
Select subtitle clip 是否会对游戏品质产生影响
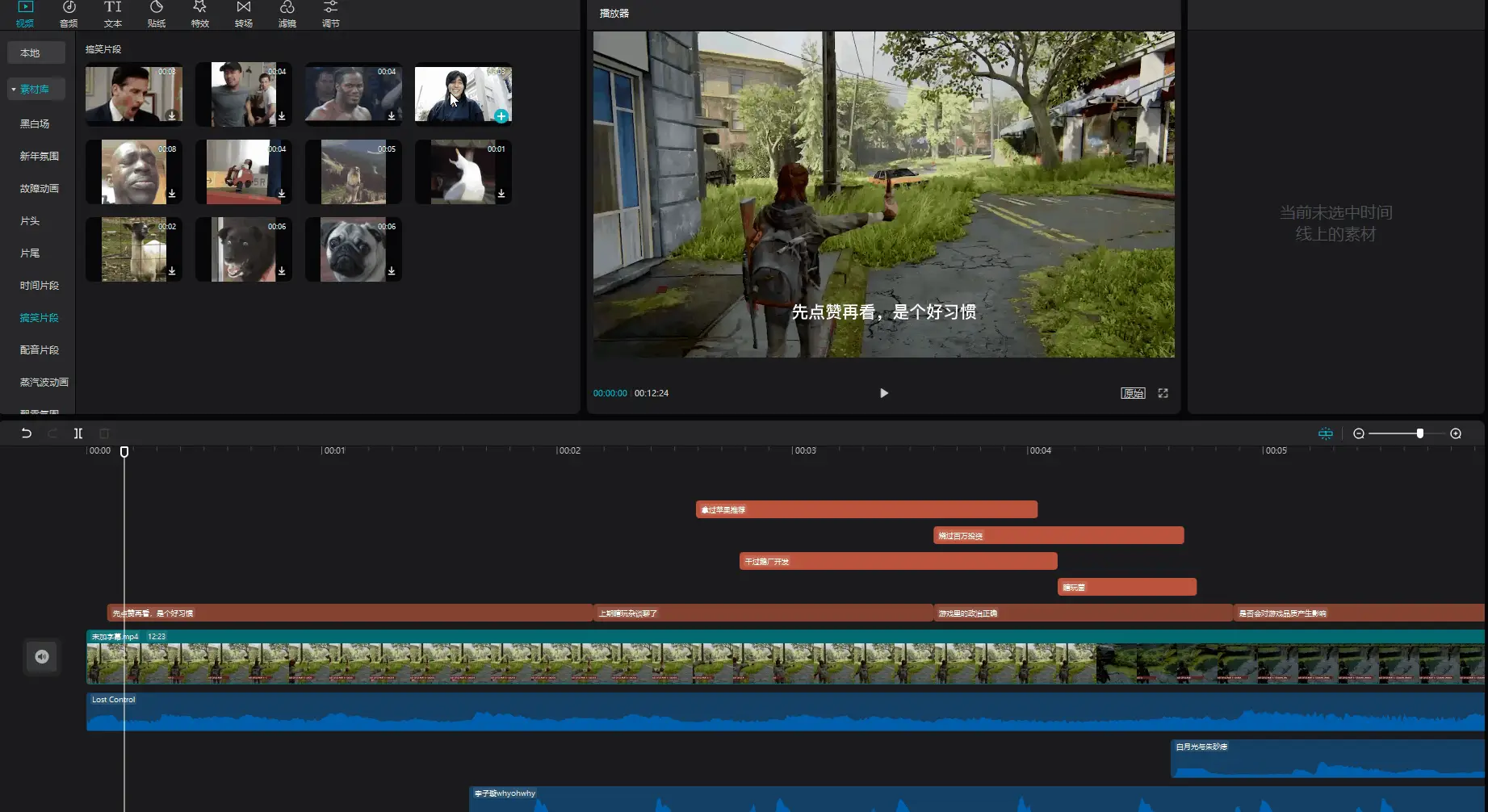(1360, 613)
